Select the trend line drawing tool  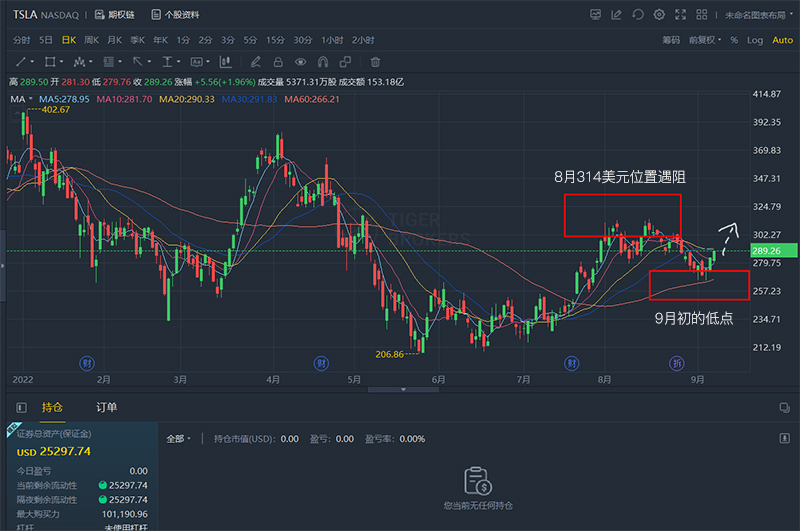point(21,62)
